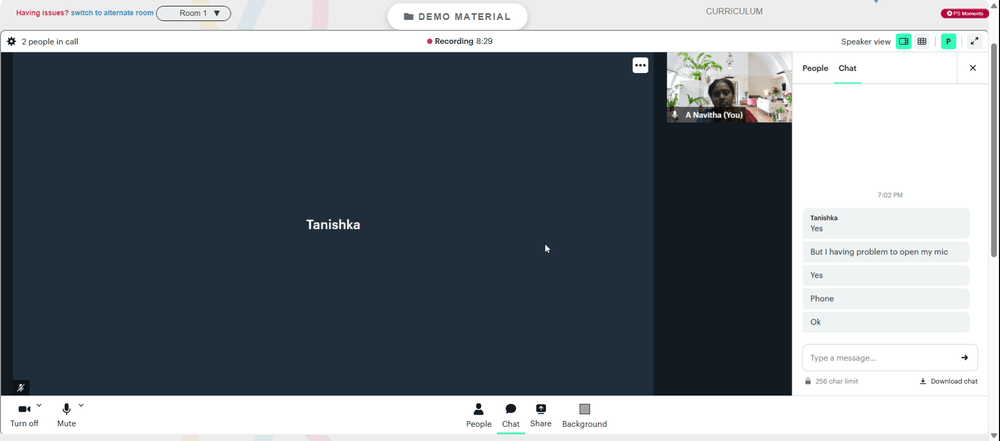Image resolution: width=1000 pixels, height=441 pixels.
Task: Click the '2 people in call' label
Action: coord(50,41)
